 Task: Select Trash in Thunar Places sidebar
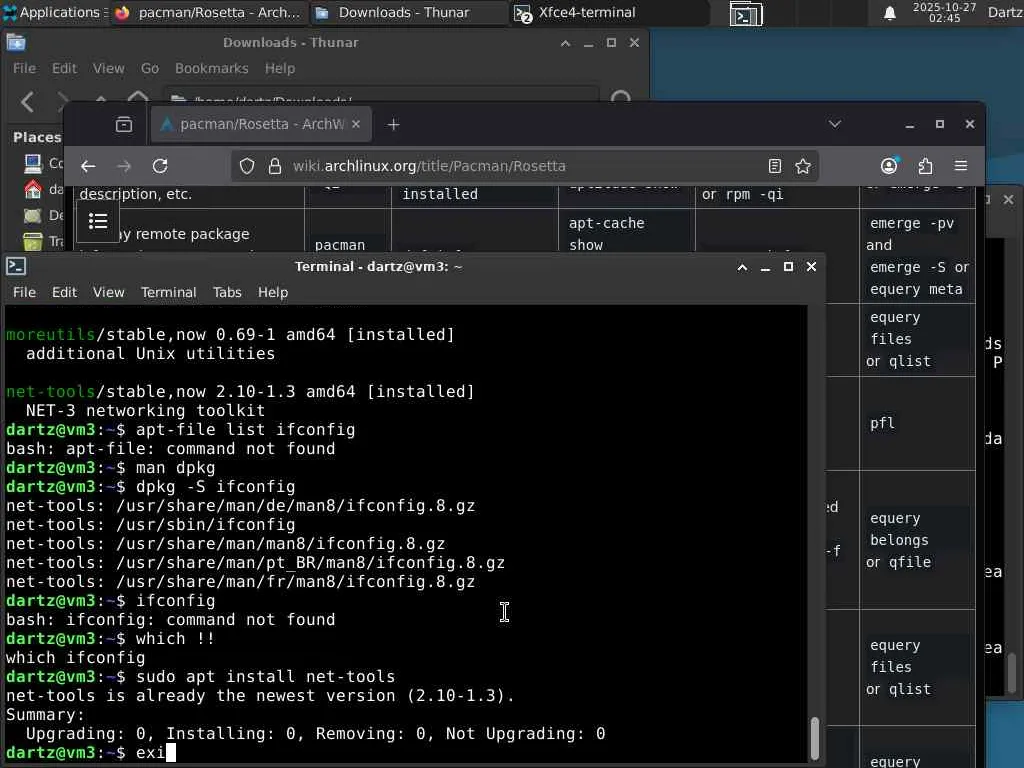[43, 241]
